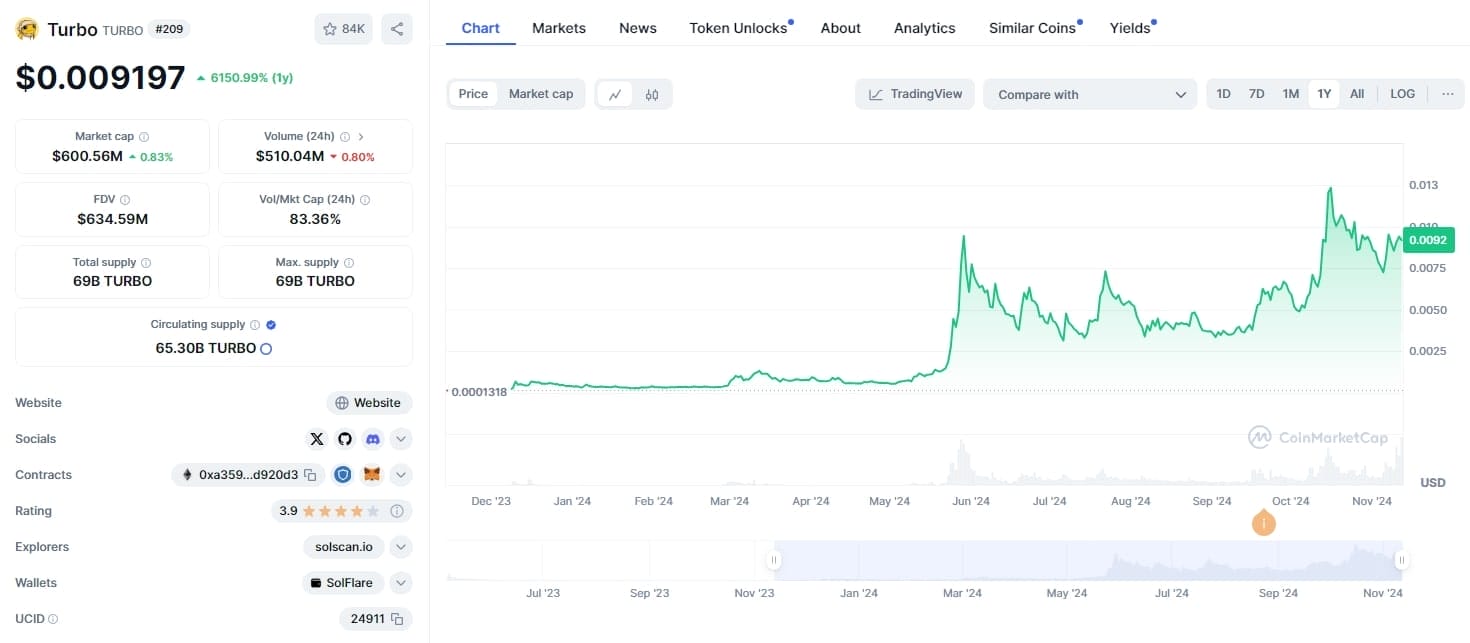Click the verified badge beside Circulating supply
The width and height of the screenshot is (1470, 643).
271,325
